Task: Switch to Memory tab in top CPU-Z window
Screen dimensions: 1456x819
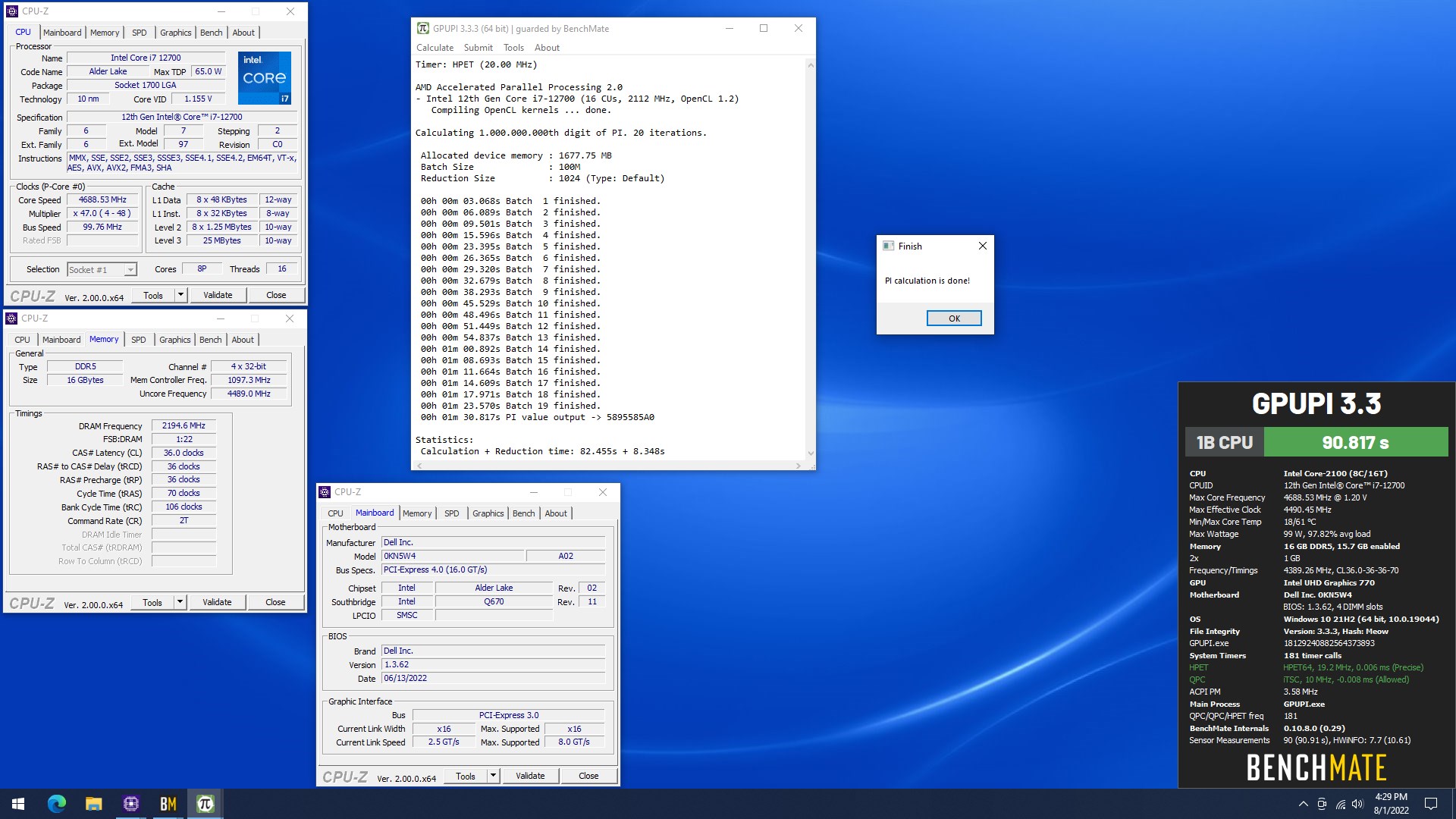Action: coord(105,33)
